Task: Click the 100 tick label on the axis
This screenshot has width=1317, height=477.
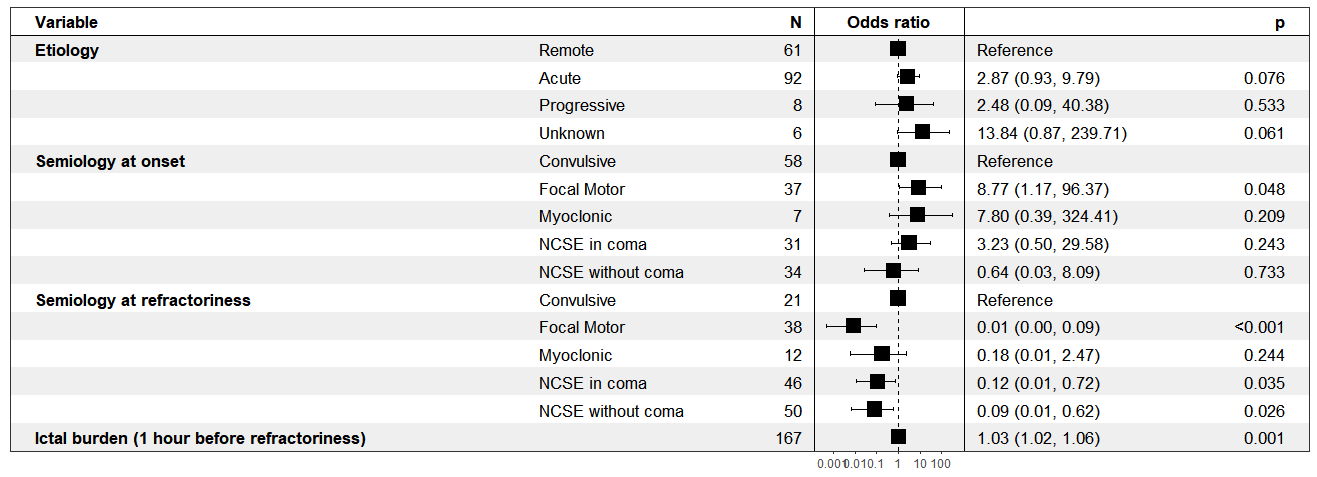Action: [940, 464]
